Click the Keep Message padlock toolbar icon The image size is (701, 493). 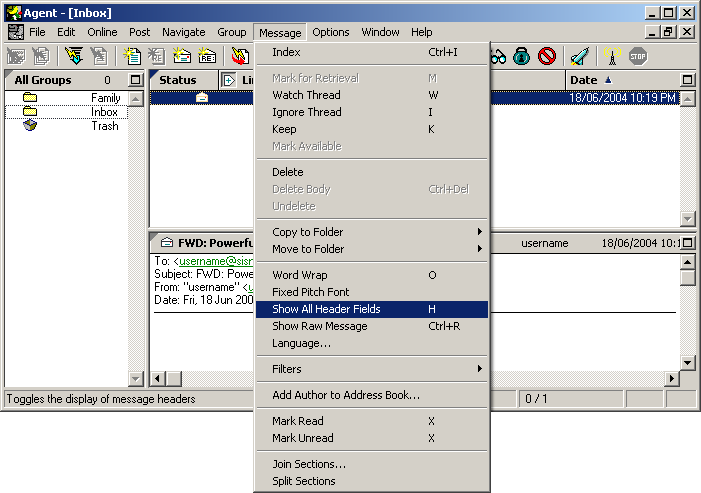(x=521, y=56)
